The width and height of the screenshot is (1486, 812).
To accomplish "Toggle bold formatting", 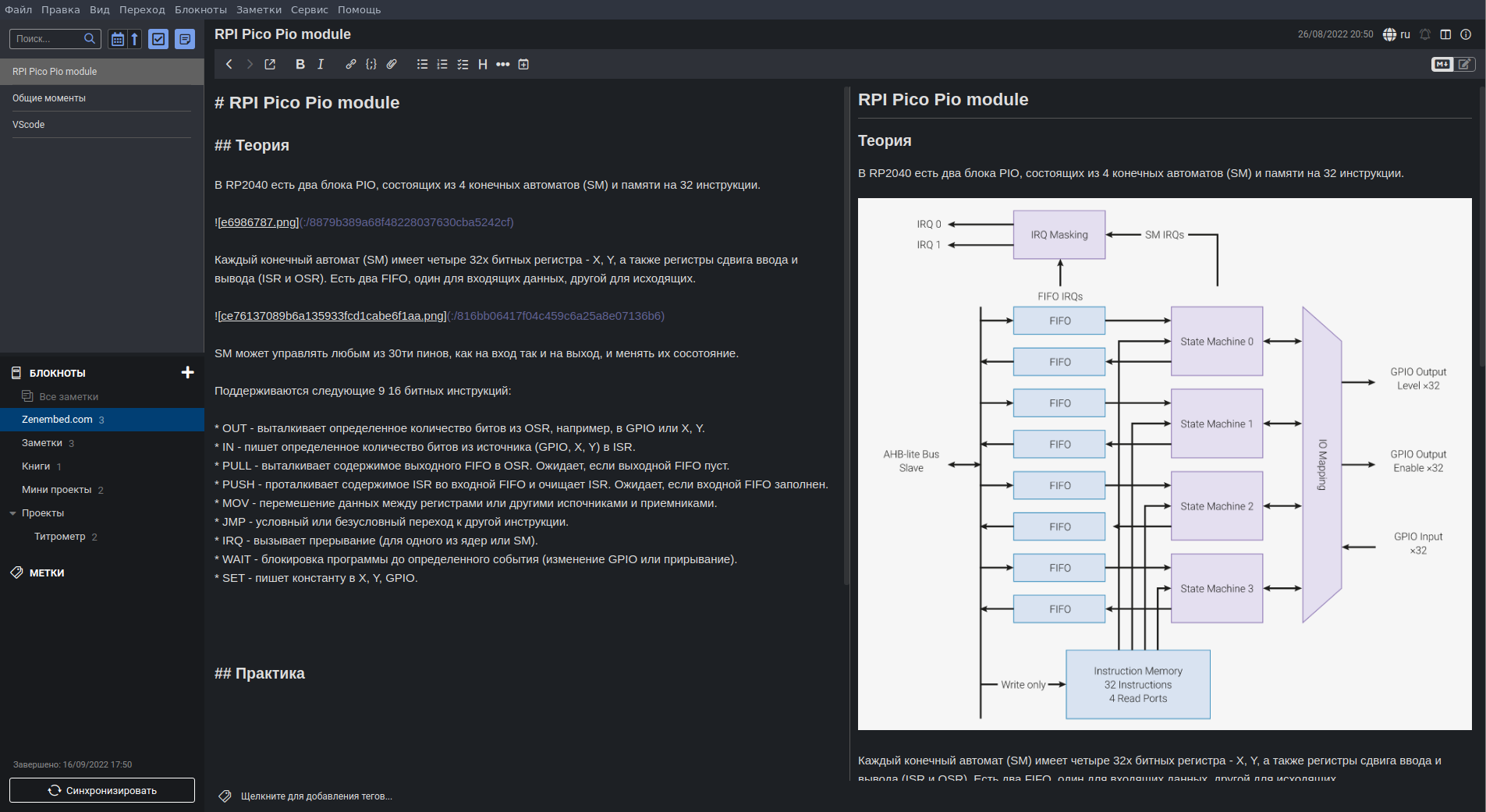I will pos(300,65).
